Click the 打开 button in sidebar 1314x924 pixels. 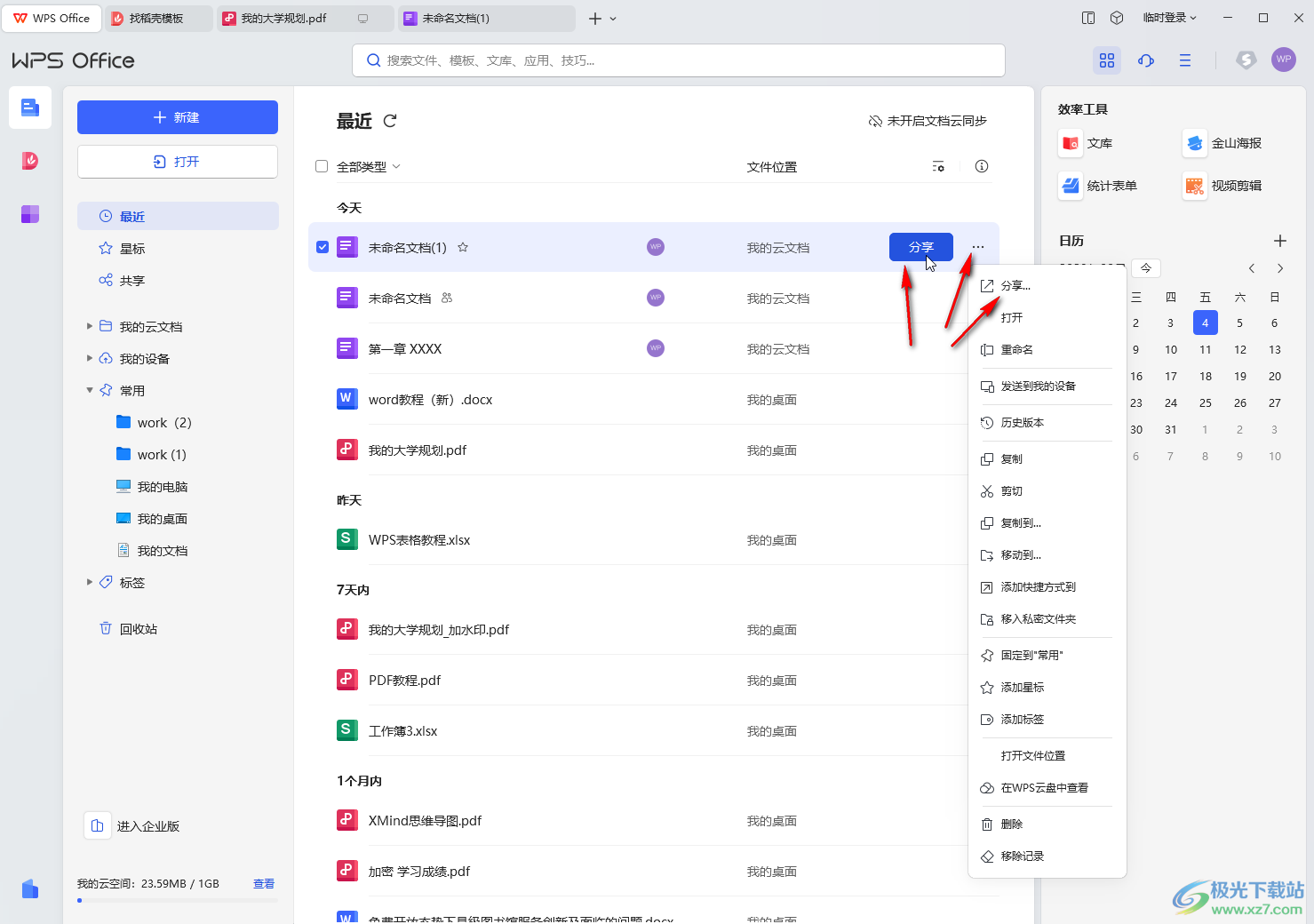pos(178,162)
